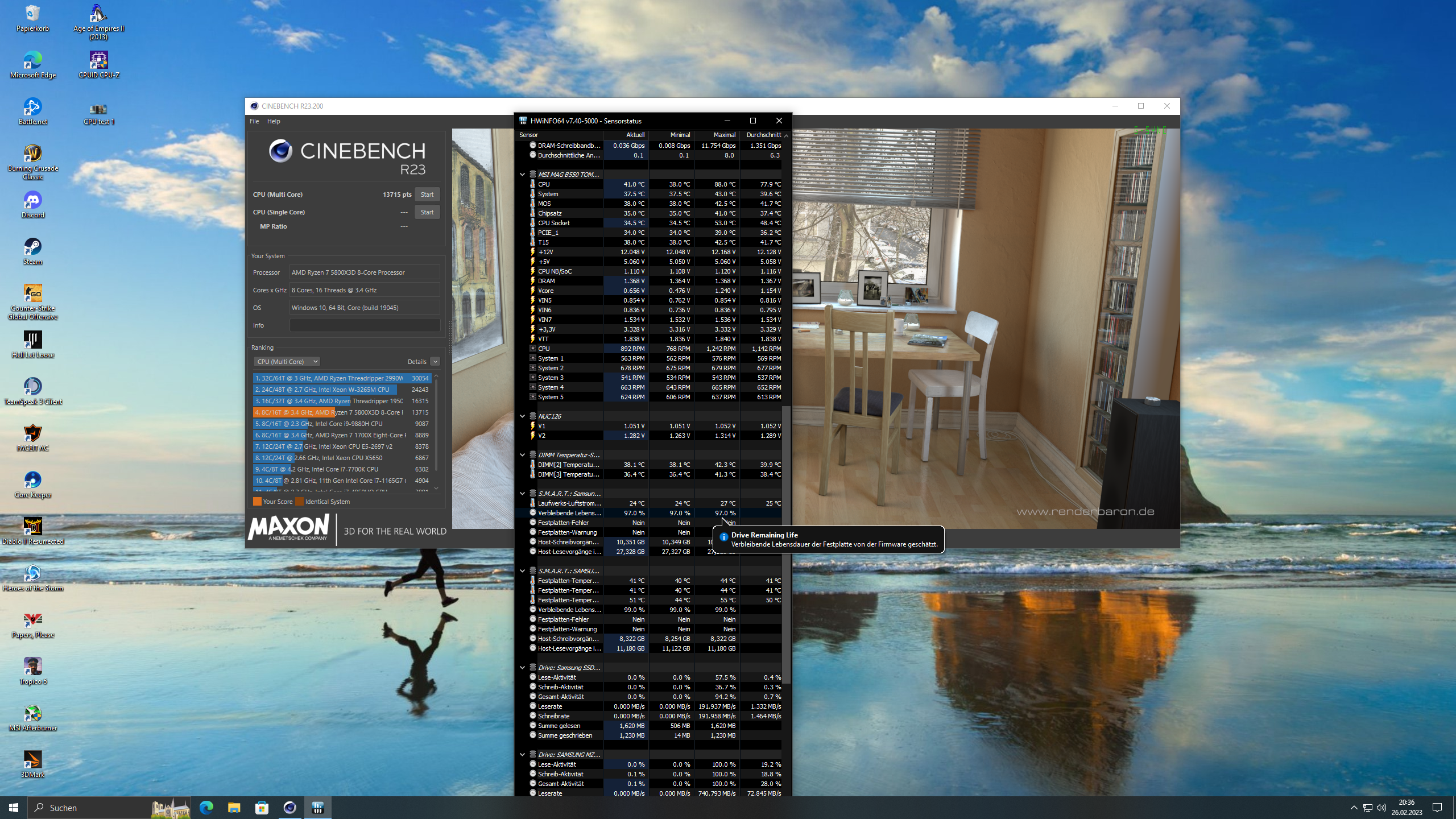The image size is (1456, 819).
Task: Click the HWiNFO taskbar icon
Action: pos(317,807)
